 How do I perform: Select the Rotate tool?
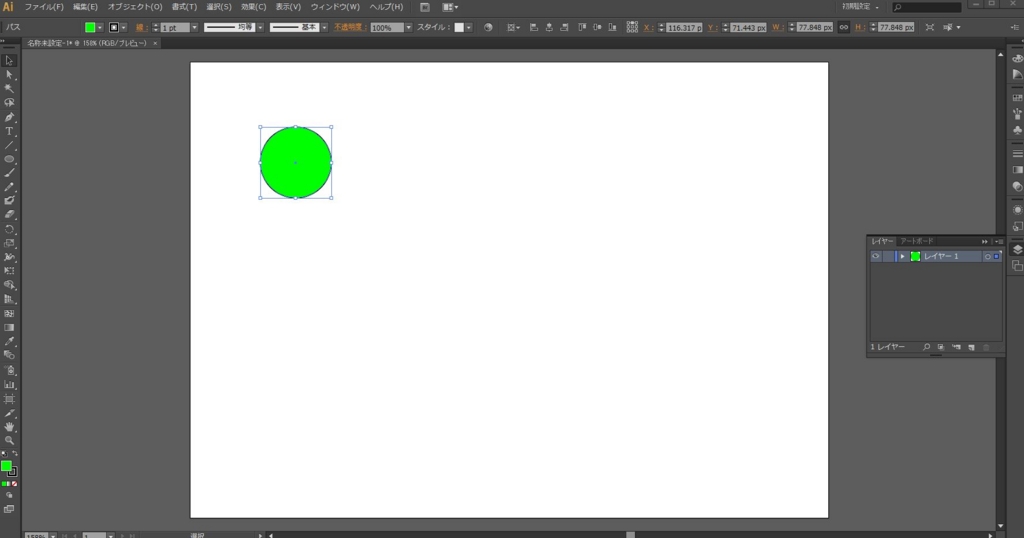pos(9,229)
